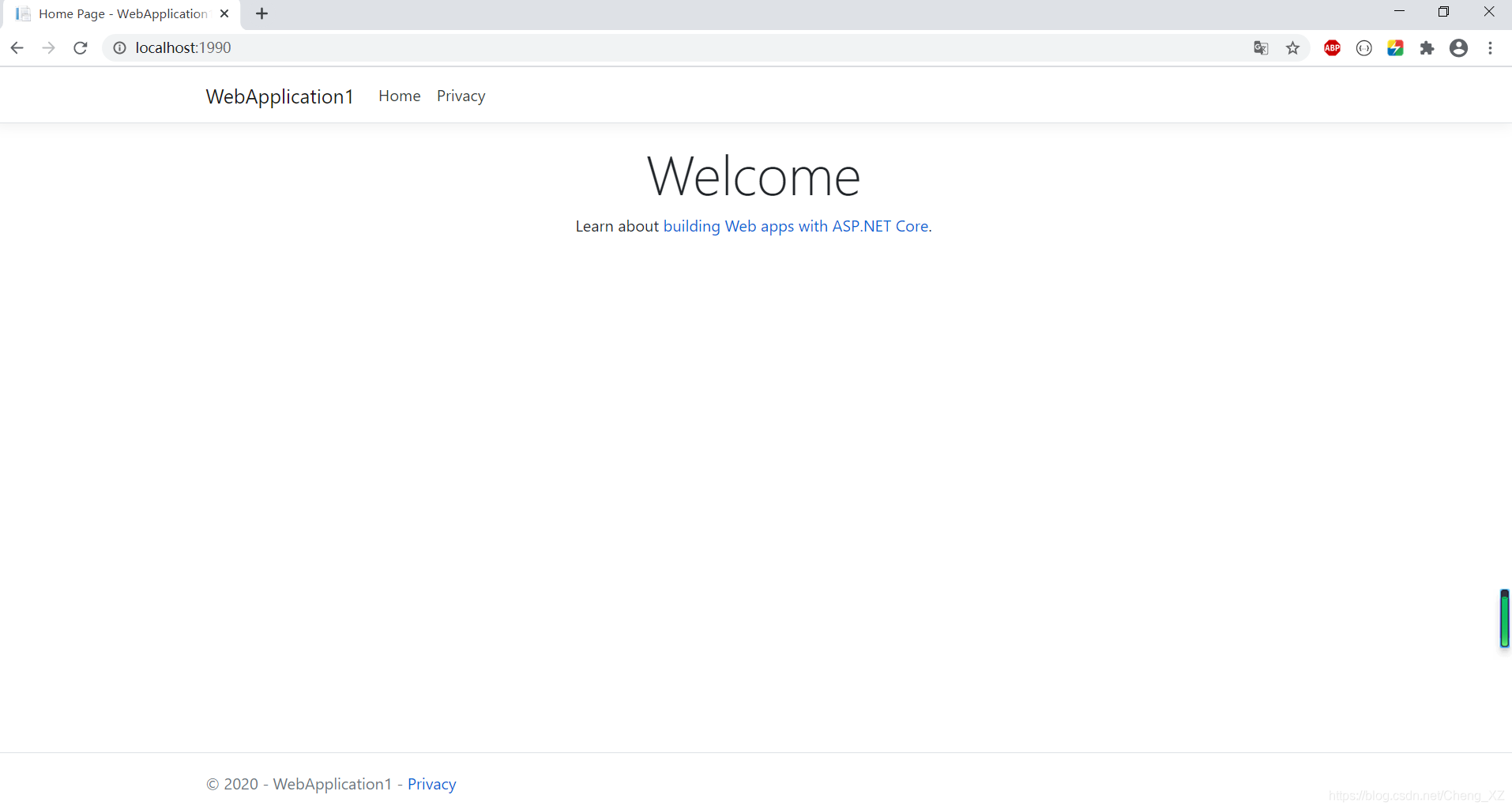Restore down the browser window
Screen dimensions: 1512x810
pos(1443,12)
